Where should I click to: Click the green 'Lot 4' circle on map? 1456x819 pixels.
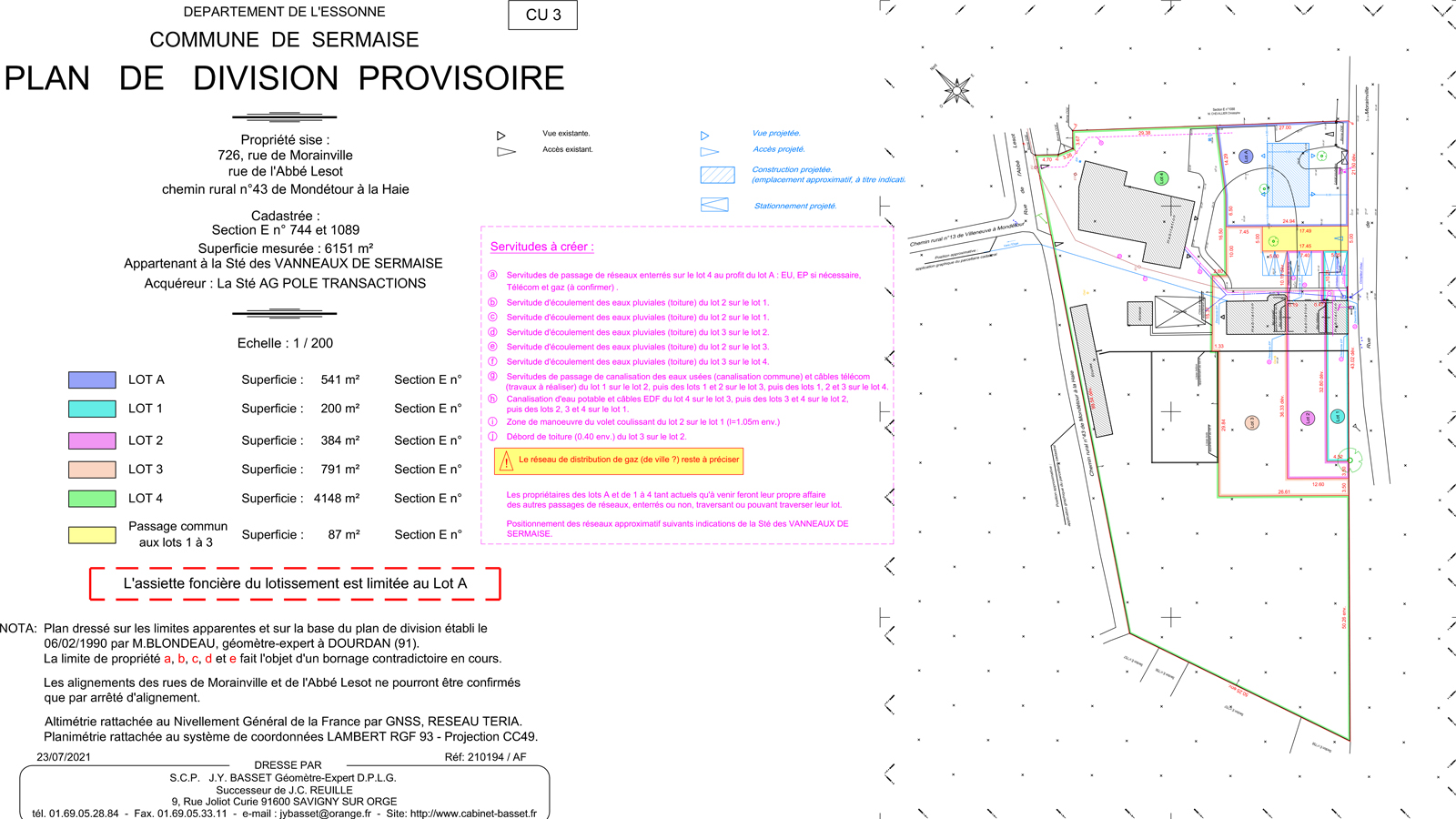tap(1161, 178)
